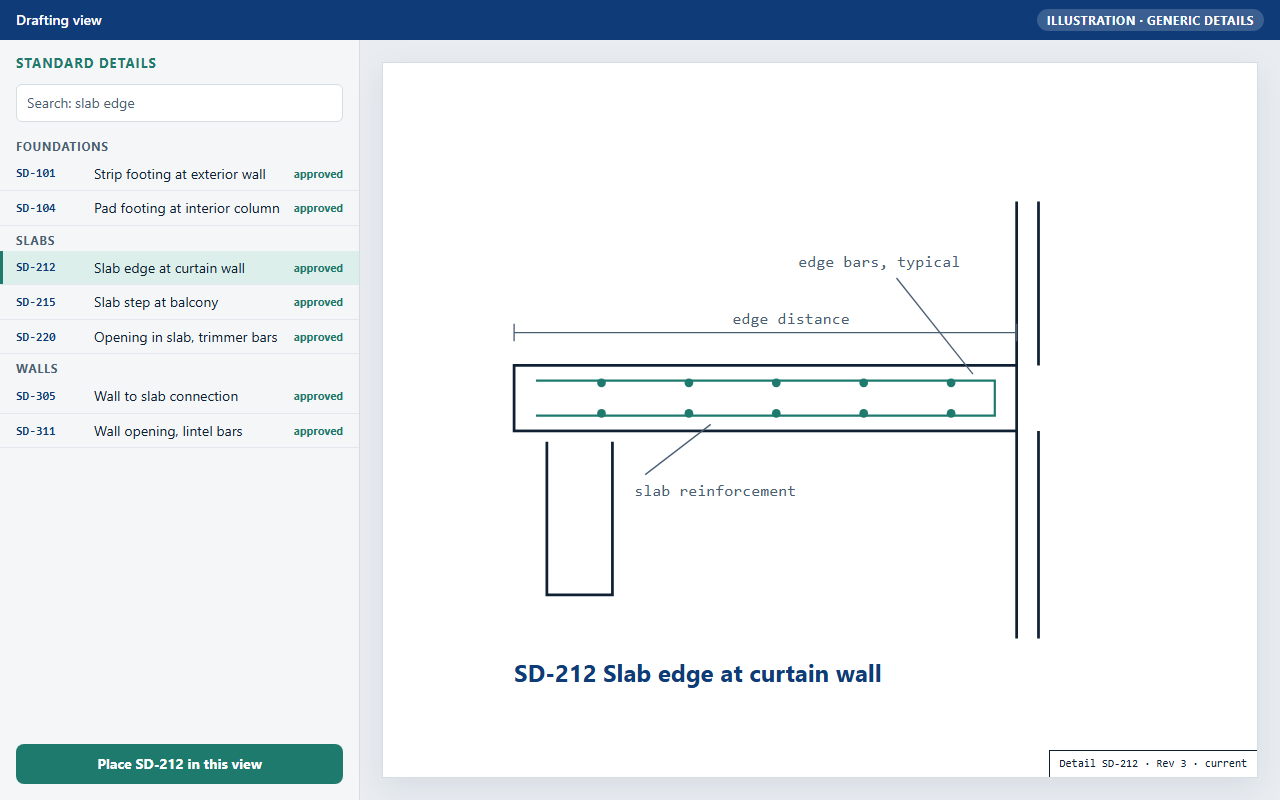Viewport: 1280px width, 800px height.
Task: Click the Drafting view header title
Action: click(59, 20)
